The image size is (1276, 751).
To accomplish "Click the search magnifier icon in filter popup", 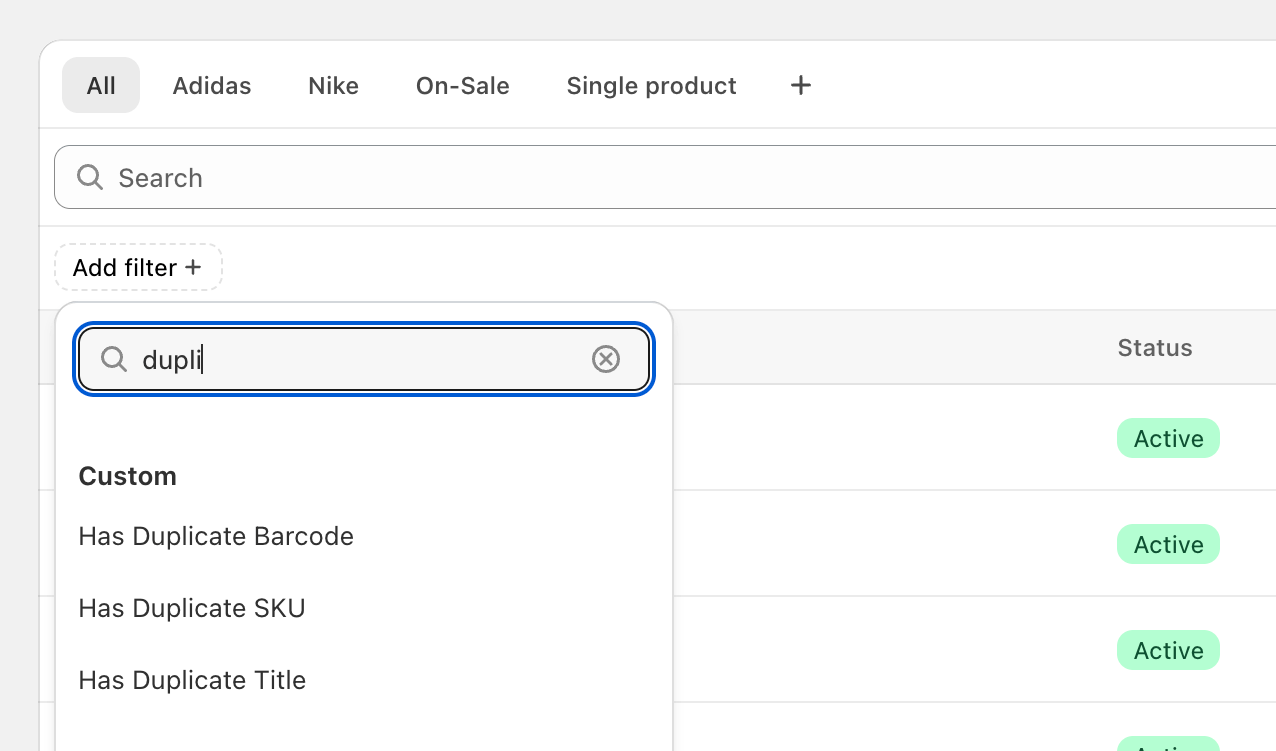I will tap(113, 359).
